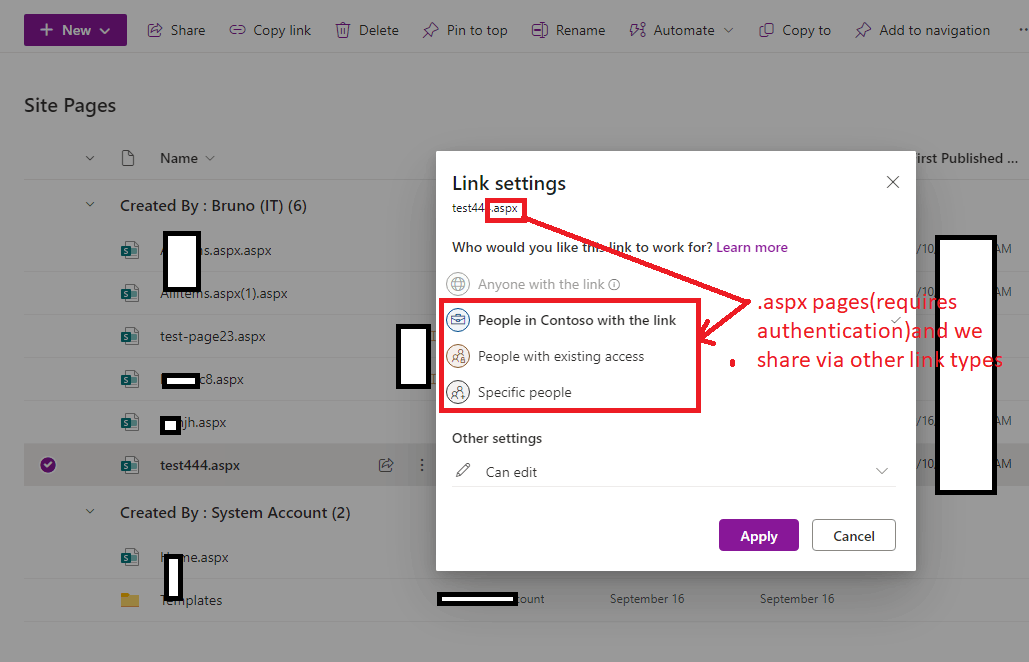Click the Templates folder icon
This screenshot has width=1029, height=662.
(130, 600)
